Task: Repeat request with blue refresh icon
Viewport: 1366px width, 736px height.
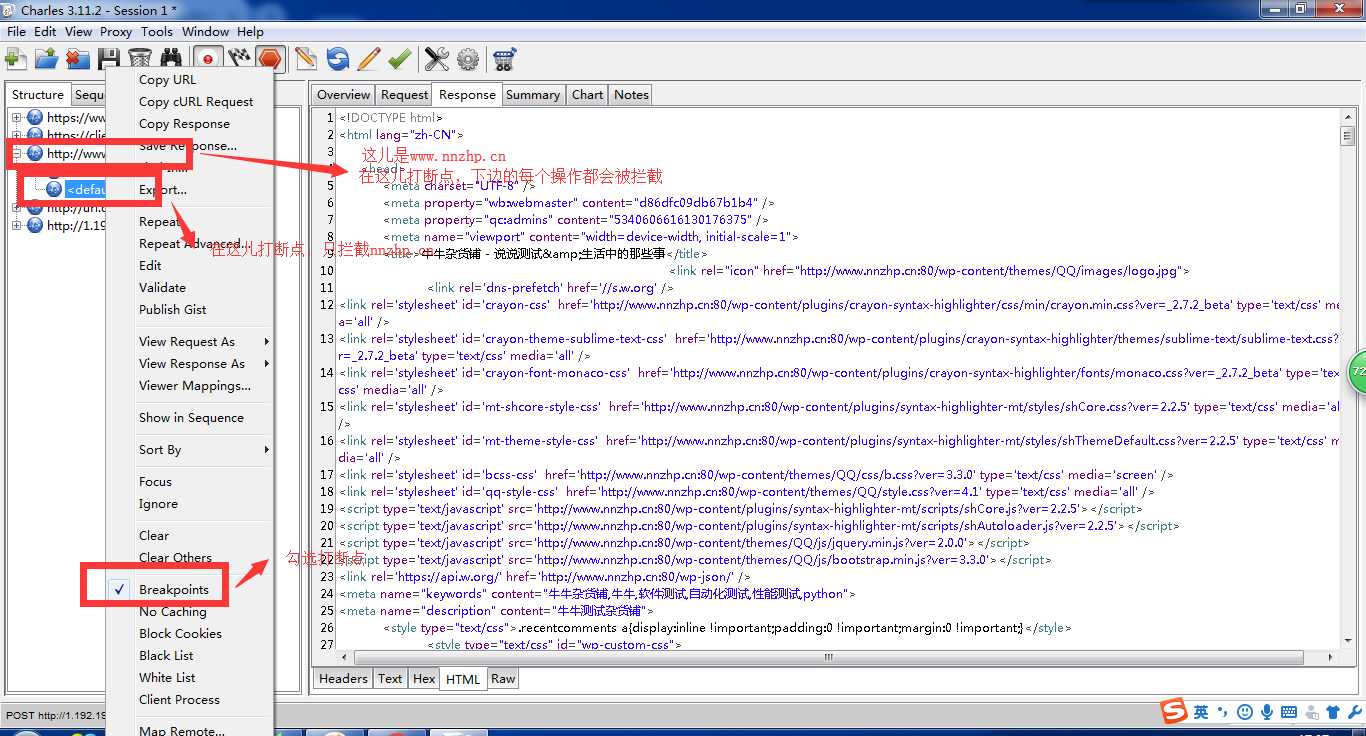Action: 337,59
